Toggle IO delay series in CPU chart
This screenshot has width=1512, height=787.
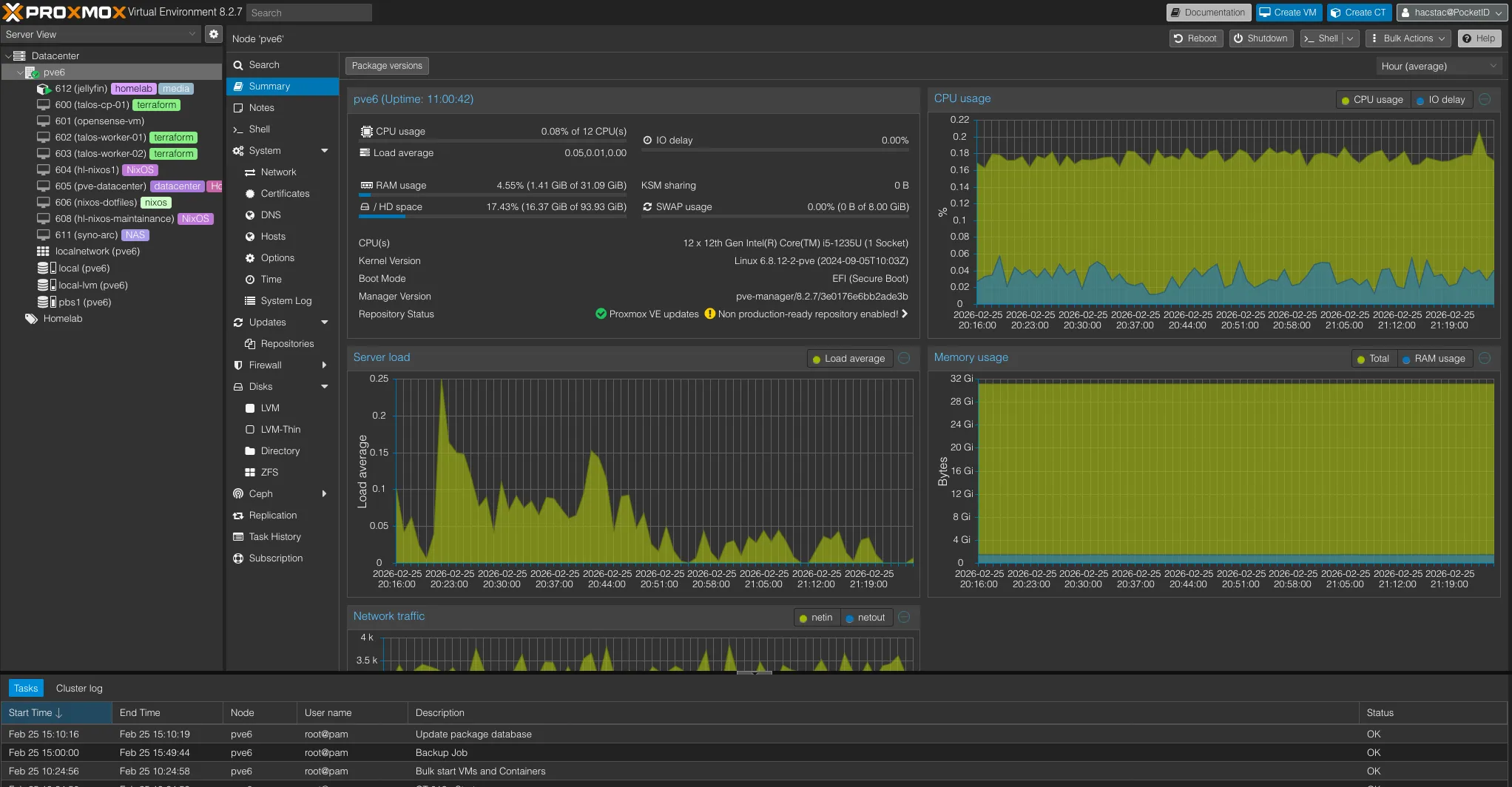pos(1440,100)
